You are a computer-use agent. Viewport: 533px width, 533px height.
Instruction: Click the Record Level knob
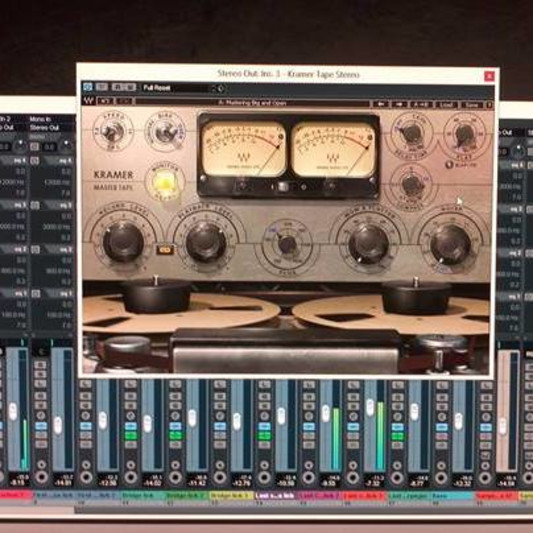[x=123, y=242]
